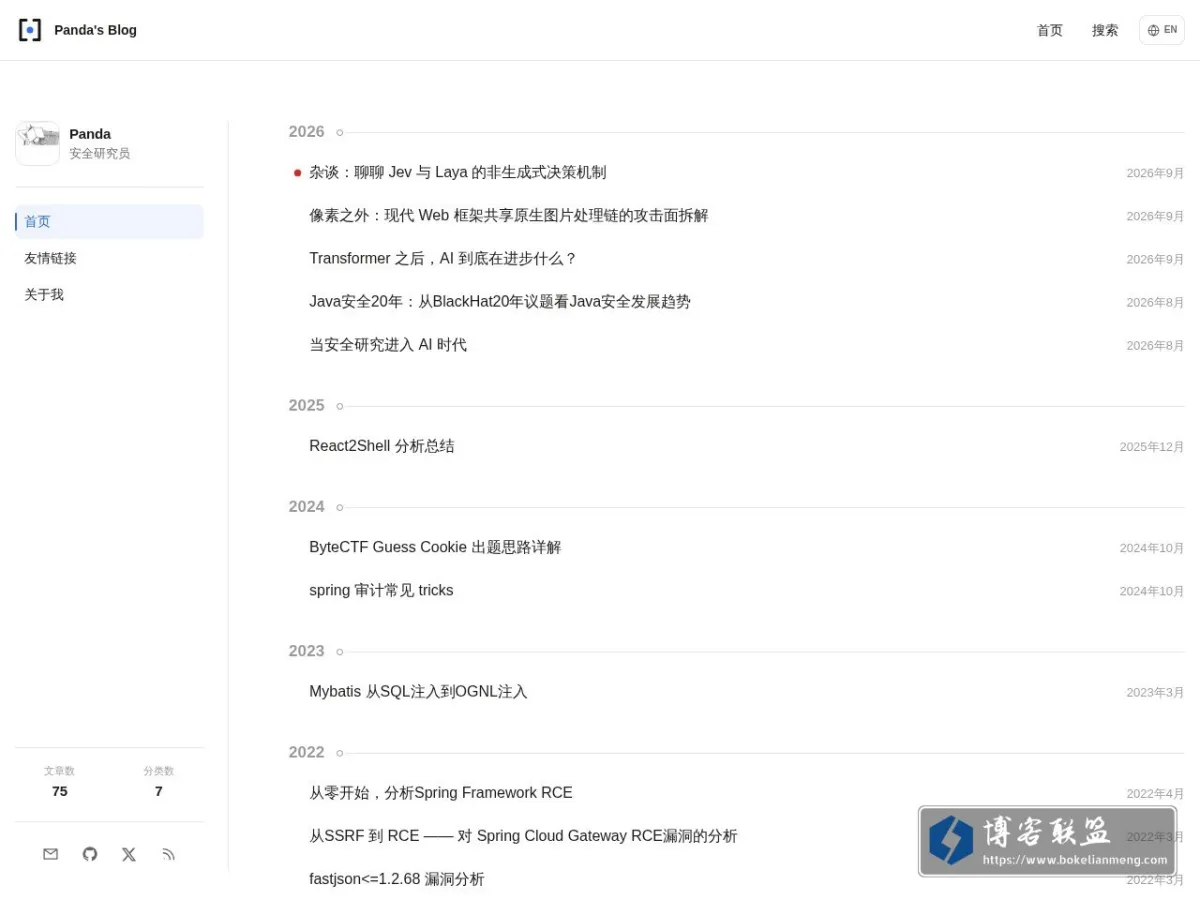
Task: Click the 2022年4月 date of Spring Framework RCE
Action: coord(1155,794)
